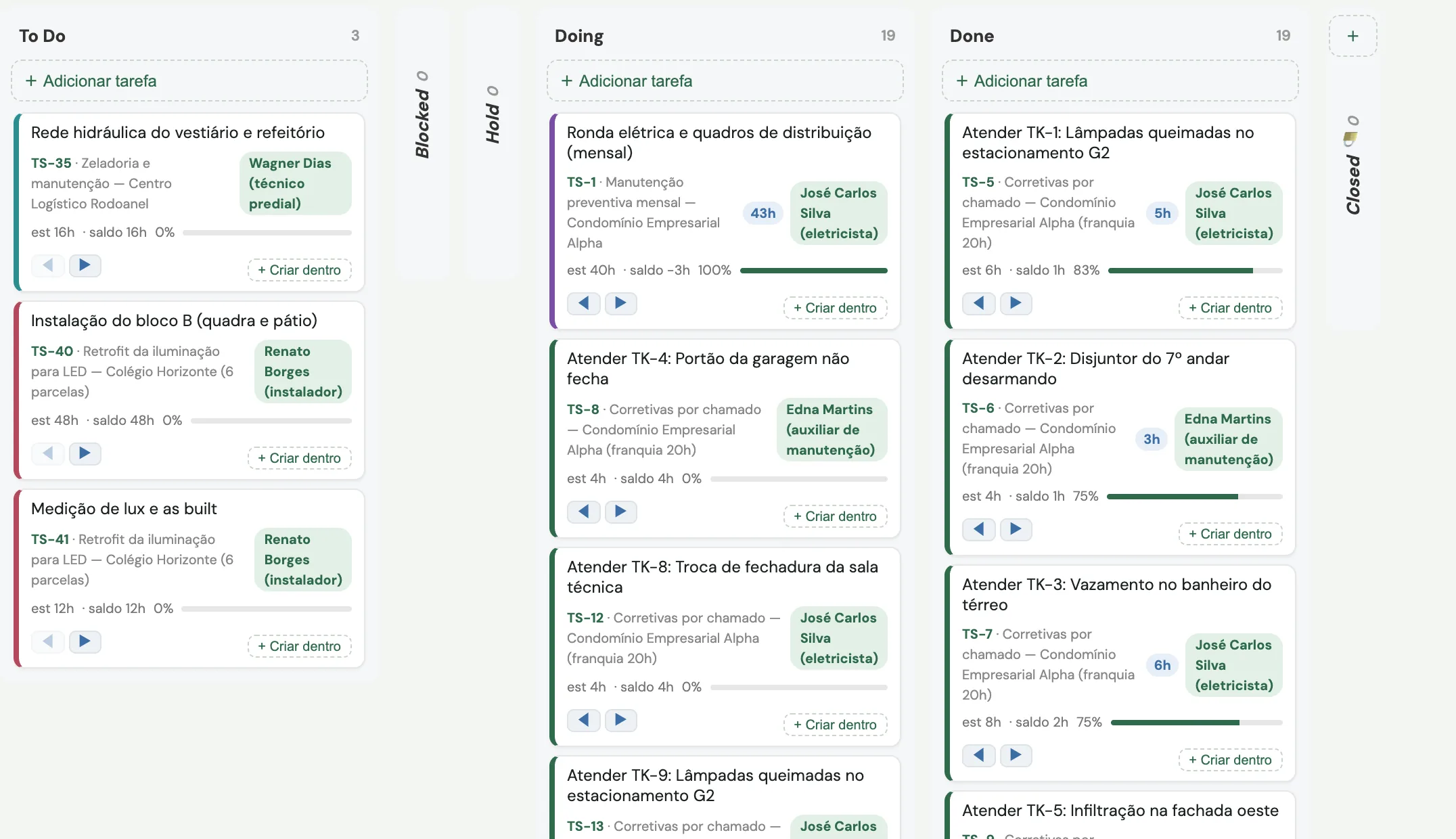Add a task in Done column

[x=1120, y=81]
